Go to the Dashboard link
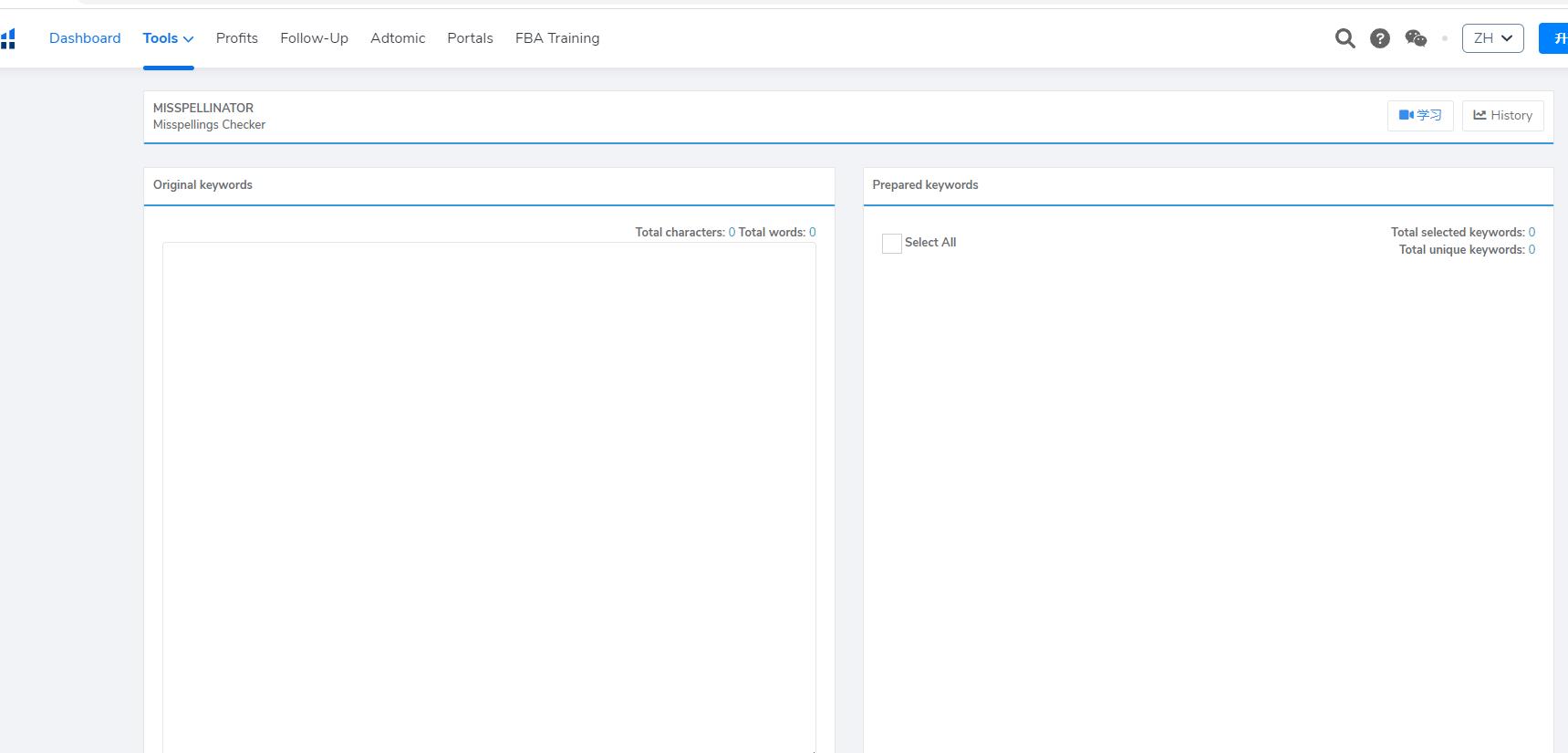Viewport: 1568px width, 753px height. click(85, 38)
